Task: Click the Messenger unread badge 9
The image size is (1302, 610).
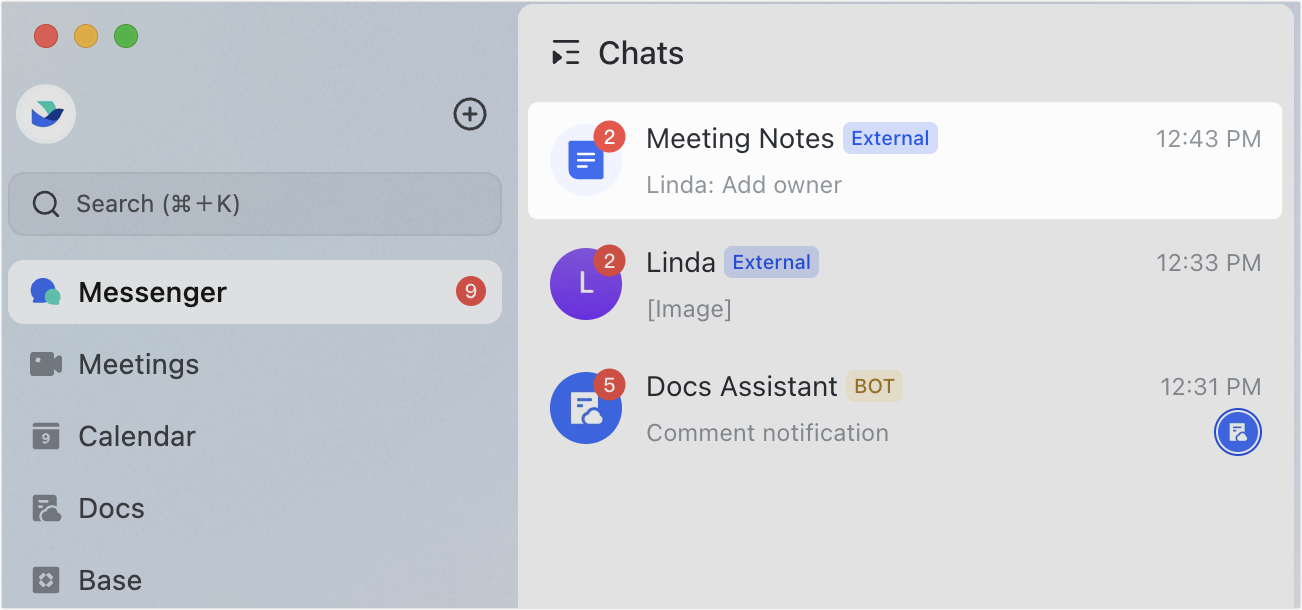Action: click(470, 292)
